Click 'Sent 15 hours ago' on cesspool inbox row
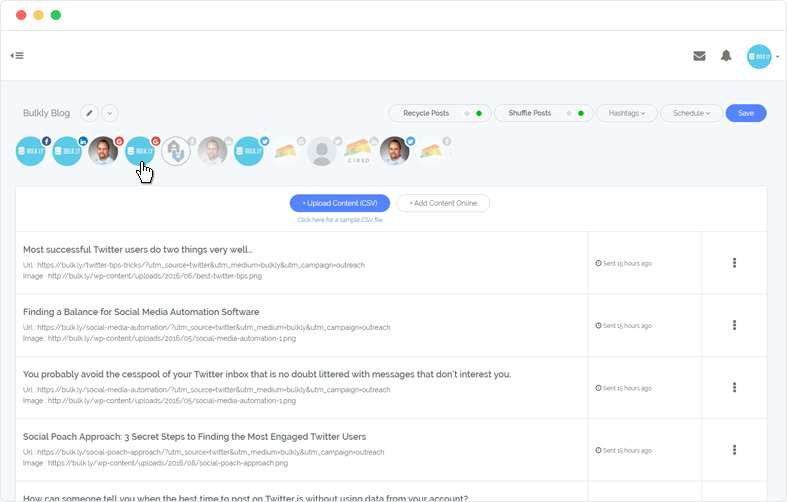Screen dimensions: 787x502 point(623,388)
